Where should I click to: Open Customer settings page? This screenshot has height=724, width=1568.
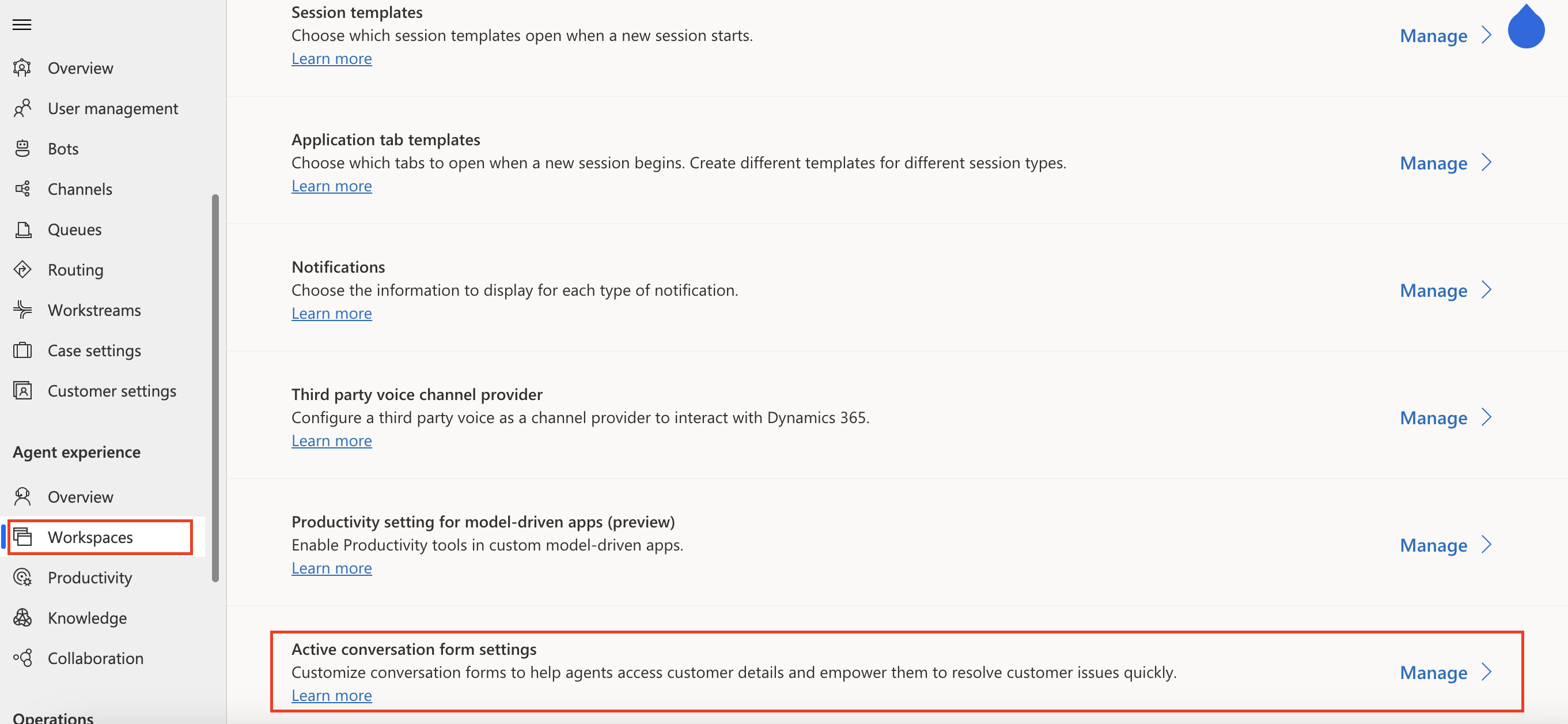pyautogui.click(x=112, y=391)
